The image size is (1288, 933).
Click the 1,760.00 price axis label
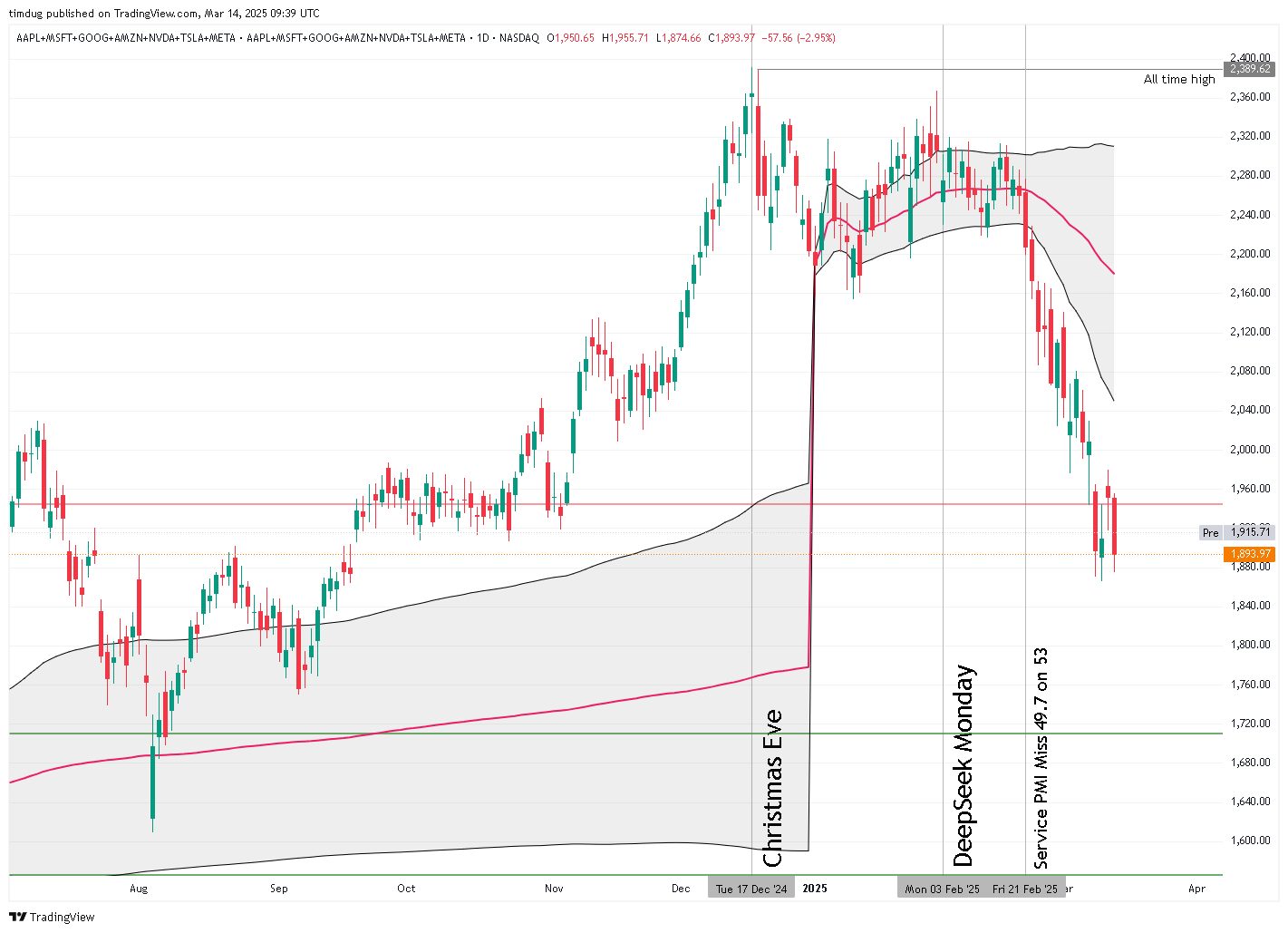[x=1250, y=685]
